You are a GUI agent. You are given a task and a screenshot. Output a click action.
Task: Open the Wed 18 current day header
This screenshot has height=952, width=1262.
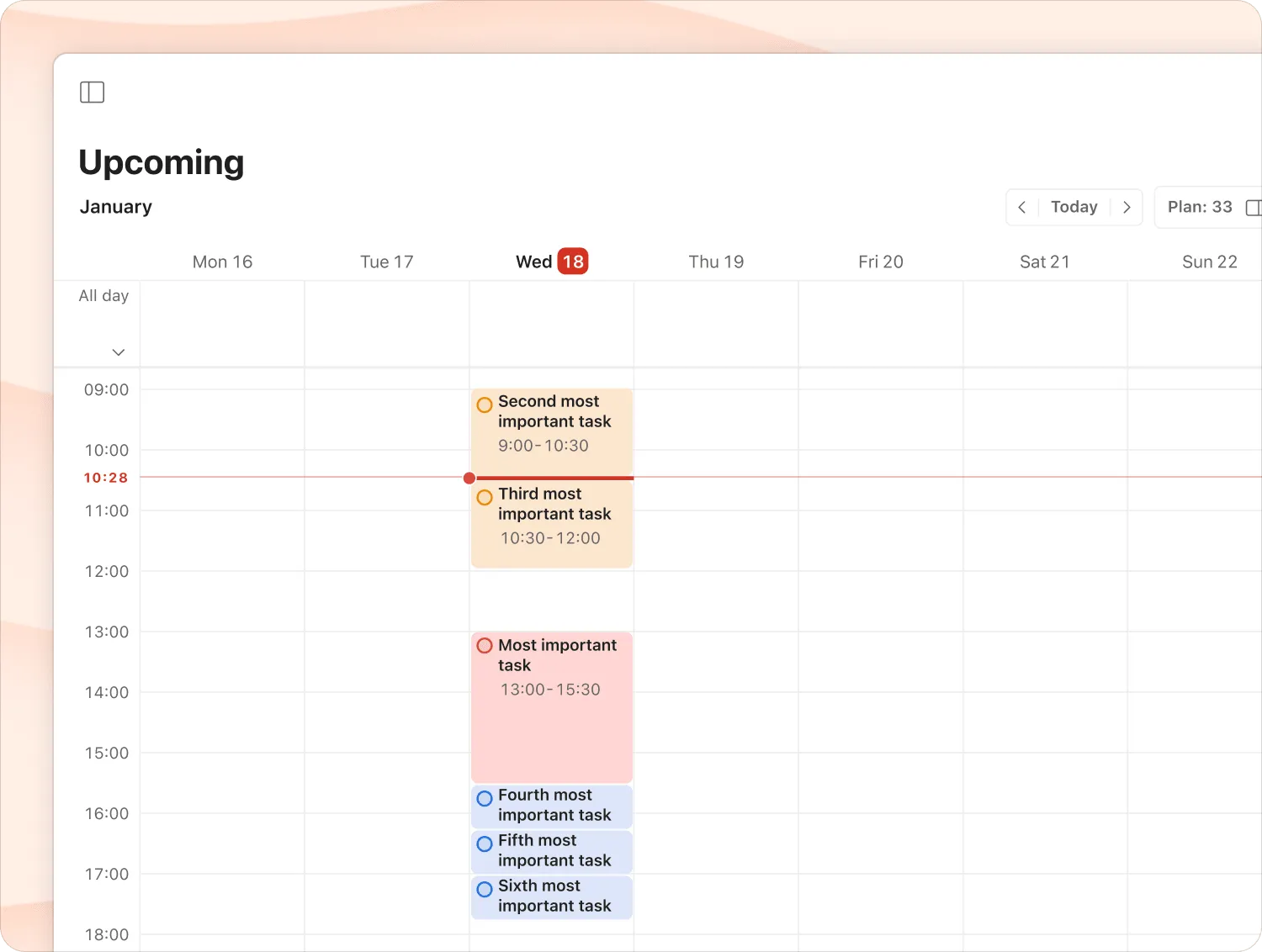(551, 262)
